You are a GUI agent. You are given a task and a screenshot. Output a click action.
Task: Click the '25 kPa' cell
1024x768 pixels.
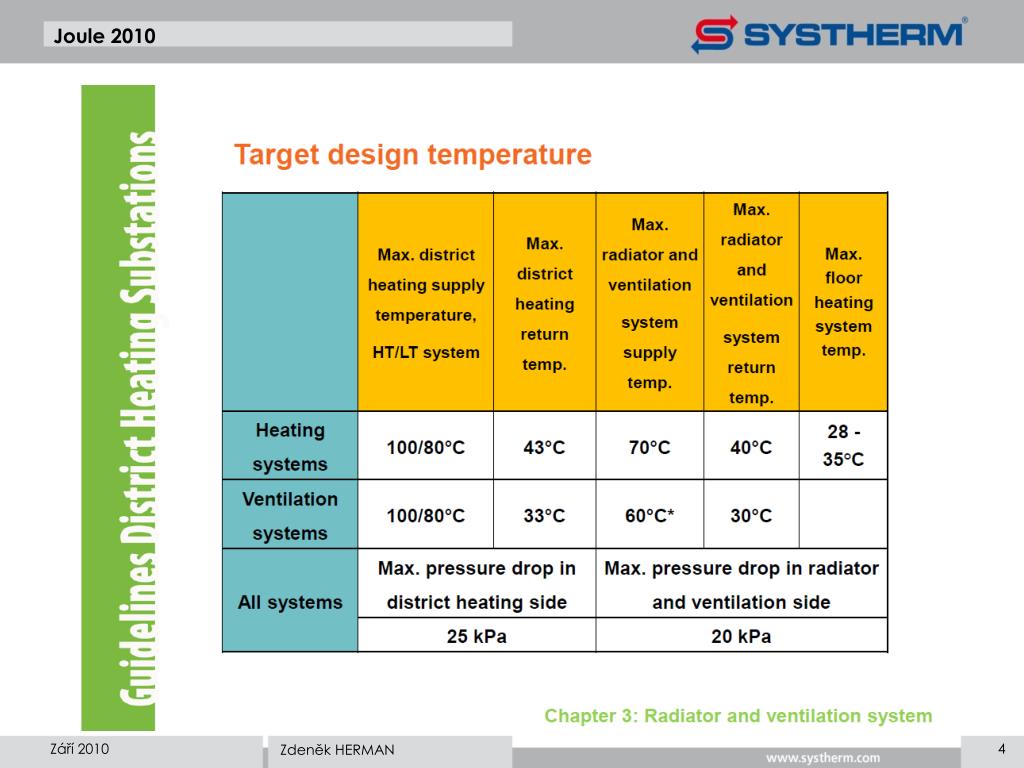(x=477, y=636)
